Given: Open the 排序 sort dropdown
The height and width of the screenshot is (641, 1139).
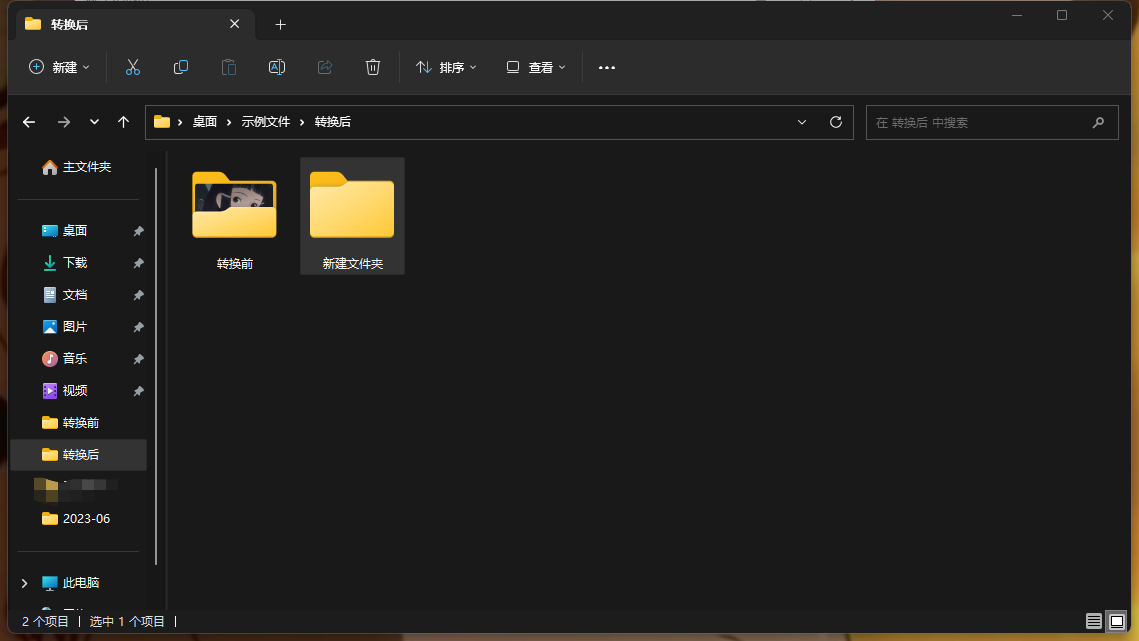Looking at the screenshot, I should pos(446,67).
